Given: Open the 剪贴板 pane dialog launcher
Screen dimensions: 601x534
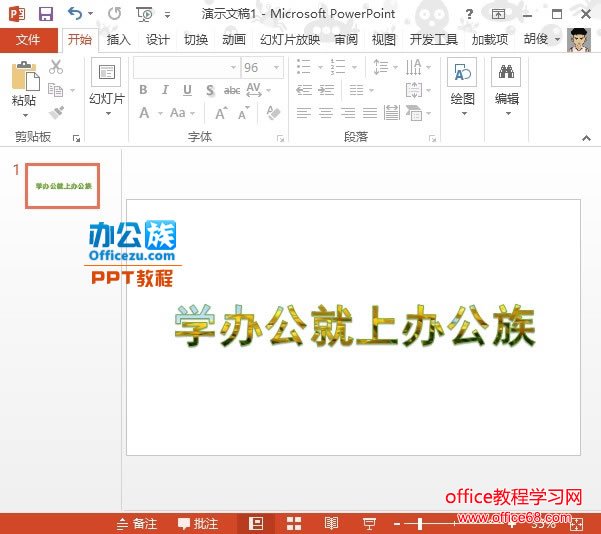Looking at the screenshot, I should tap(76, 138).
